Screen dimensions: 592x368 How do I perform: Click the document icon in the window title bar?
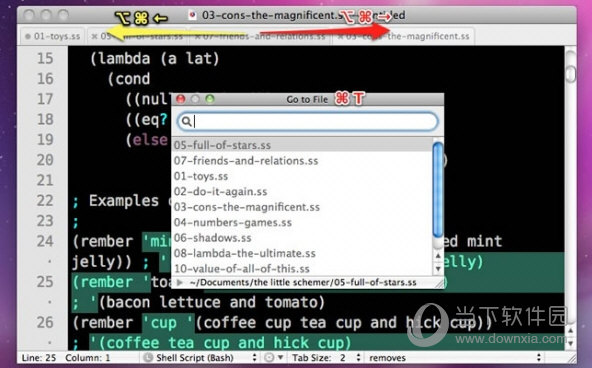point(193,15)
